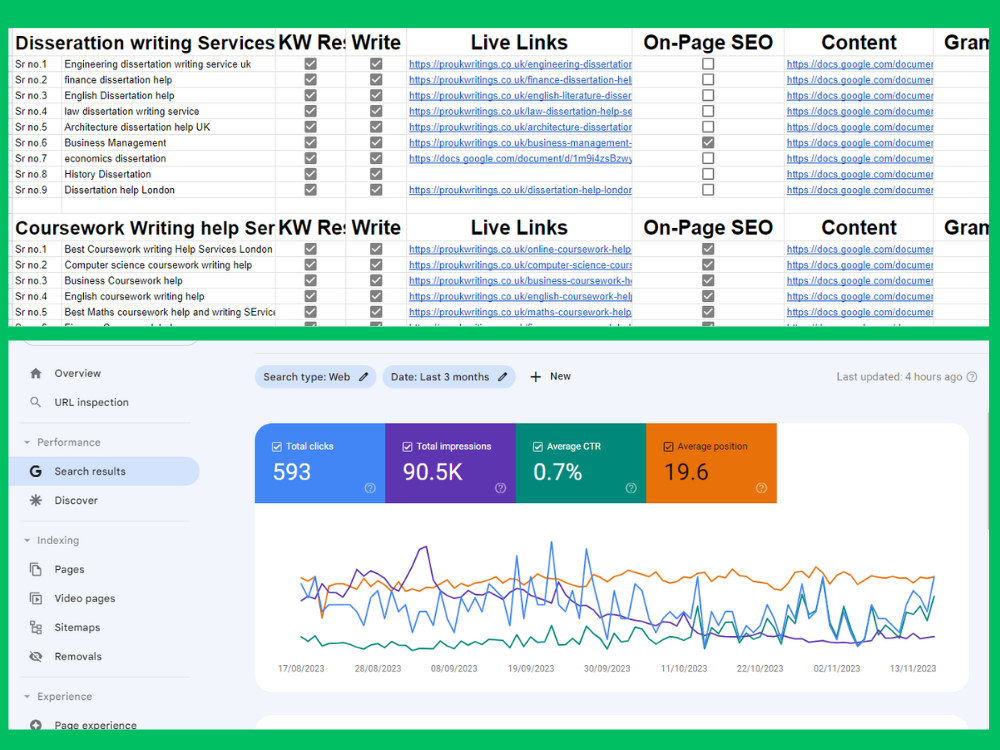Toggle Write checkbox for English coursework writing help
Screen dimensions: 1000x750
pos(376,296)
